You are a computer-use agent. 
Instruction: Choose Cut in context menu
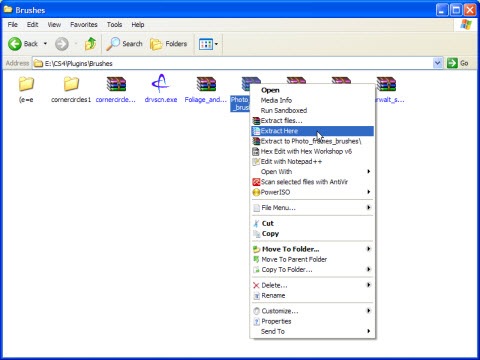[312, 223]
